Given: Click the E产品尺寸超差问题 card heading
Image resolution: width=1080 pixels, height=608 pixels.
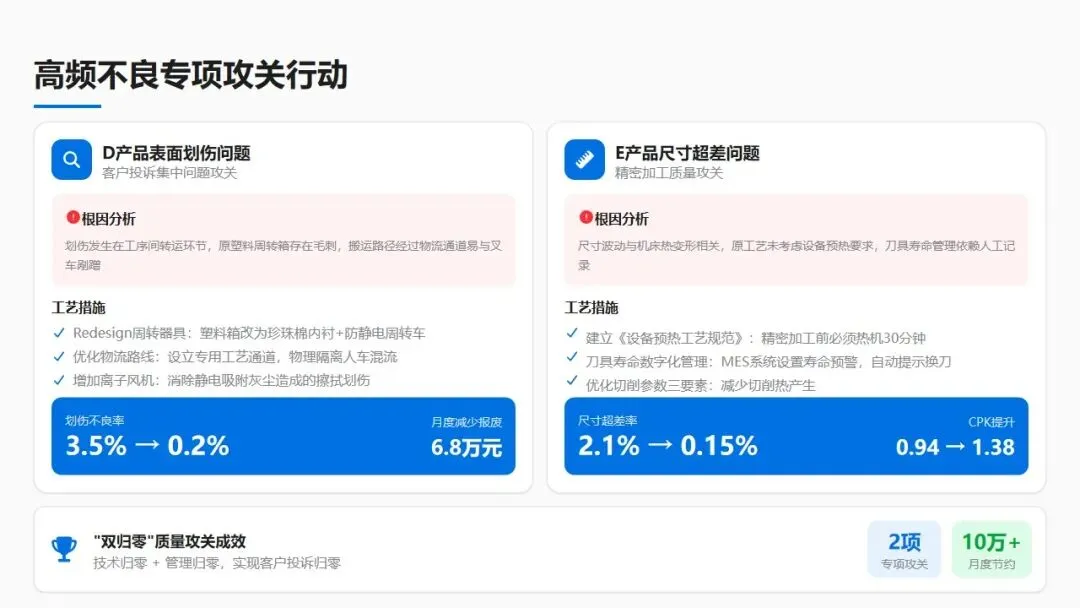Looking at the screenshot, I should 687,153.
